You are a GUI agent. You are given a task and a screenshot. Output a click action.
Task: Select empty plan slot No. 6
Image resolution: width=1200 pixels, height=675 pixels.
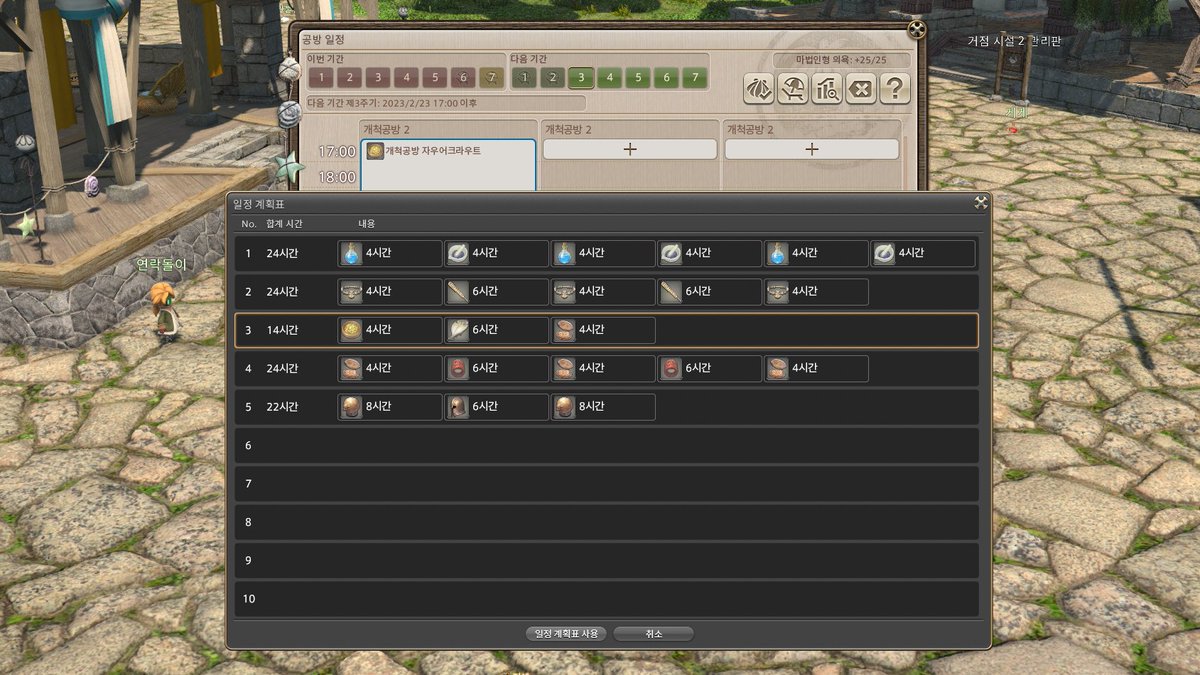[x=606, y=445]
